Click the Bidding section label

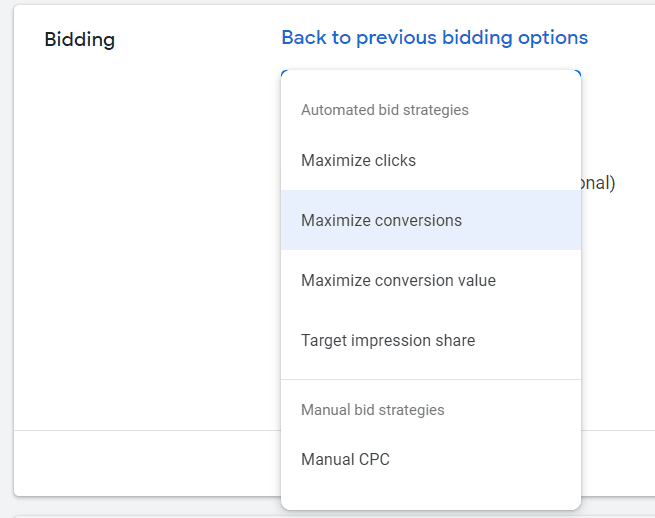pyautogui.click(x=80, y=40)
